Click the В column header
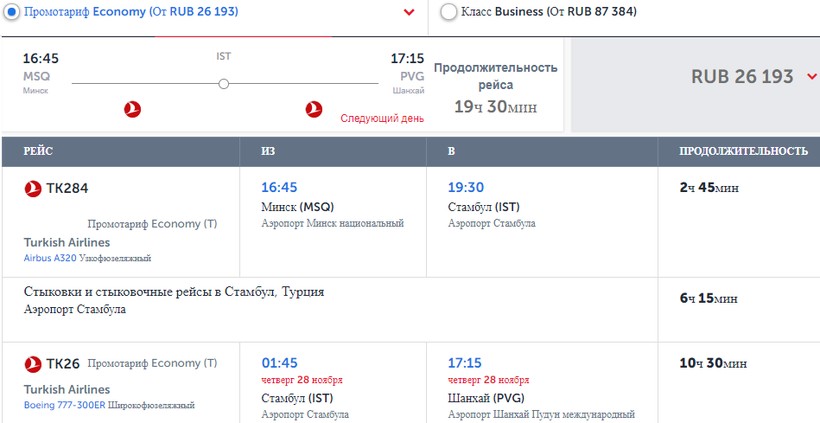The height and width of the screenshot is (423, 820). coord(452,151)
